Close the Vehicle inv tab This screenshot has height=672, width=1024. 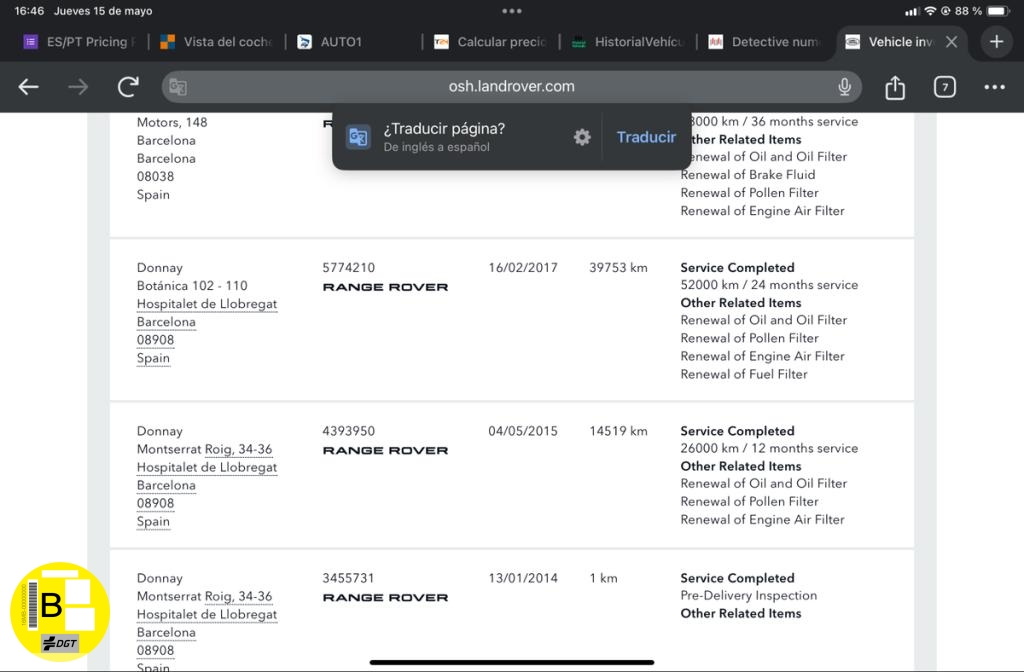pos(952,42)
